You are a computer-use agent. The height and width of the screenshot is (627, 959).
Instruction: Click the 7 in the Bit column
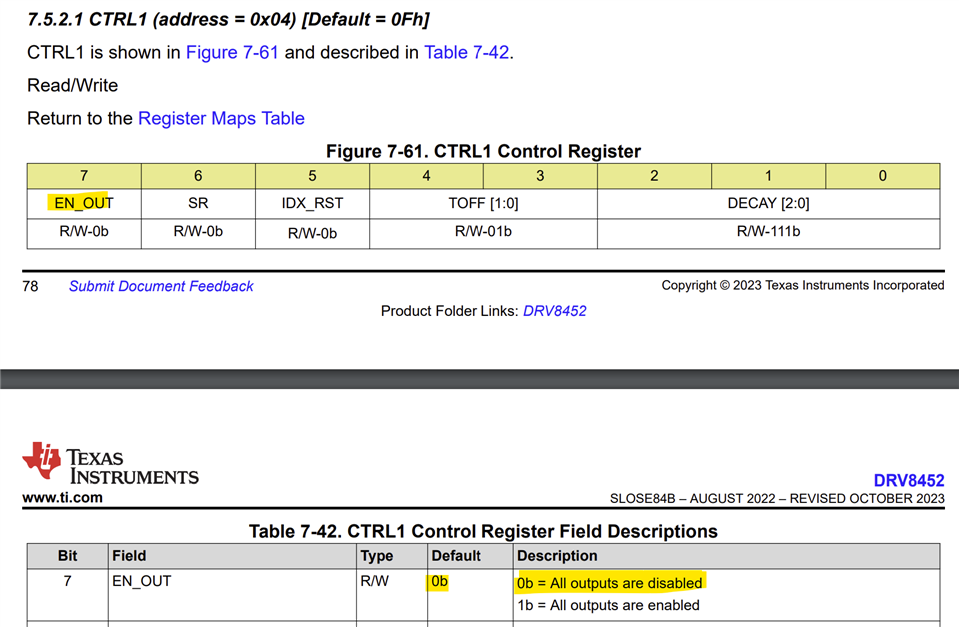click(x=67, y=581)
